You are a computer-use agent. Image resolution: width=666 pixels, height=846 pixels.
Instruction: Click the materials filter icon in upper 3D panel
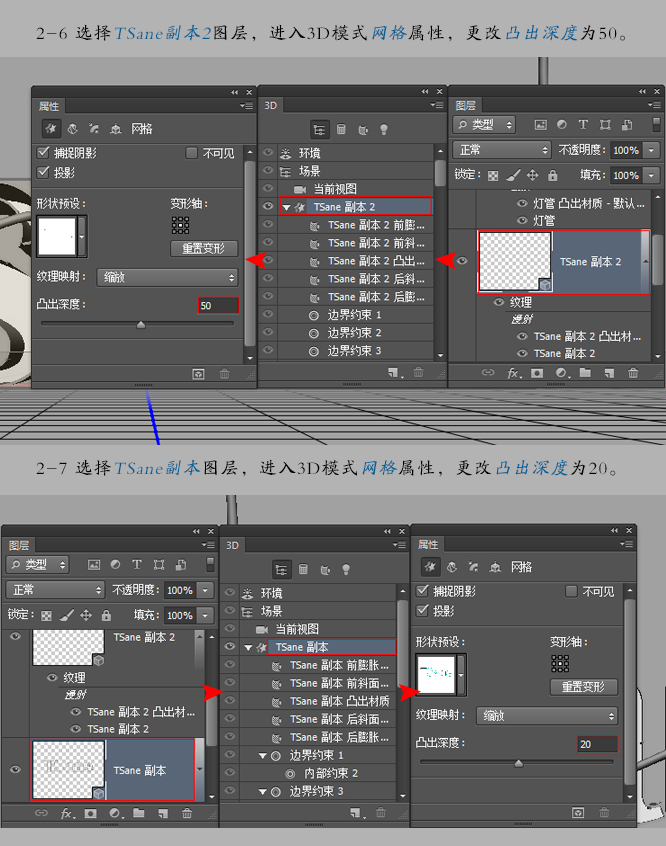tap(363, 129)
